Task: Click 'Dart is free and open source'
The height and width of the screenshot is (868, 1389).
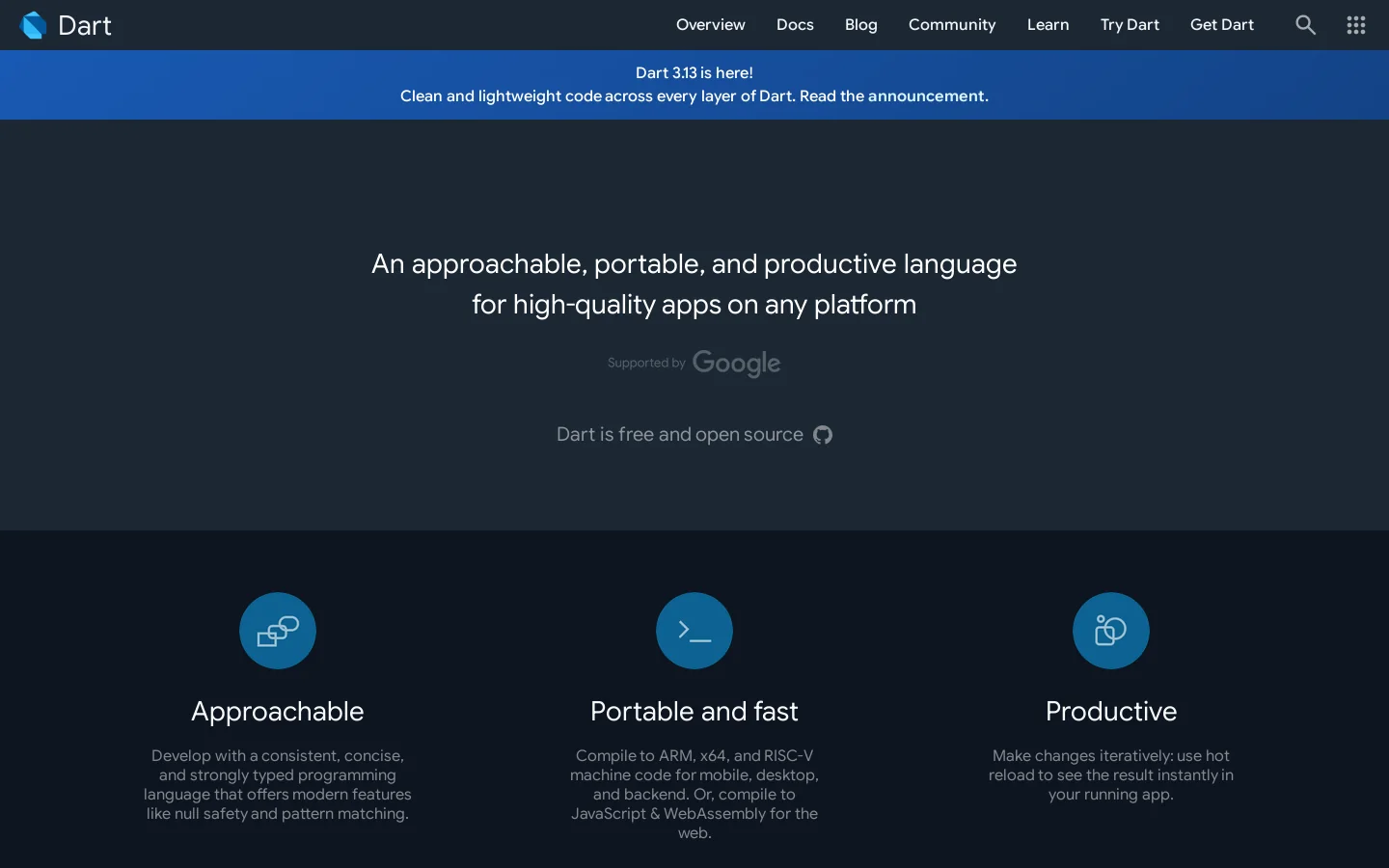Action: 680,435
